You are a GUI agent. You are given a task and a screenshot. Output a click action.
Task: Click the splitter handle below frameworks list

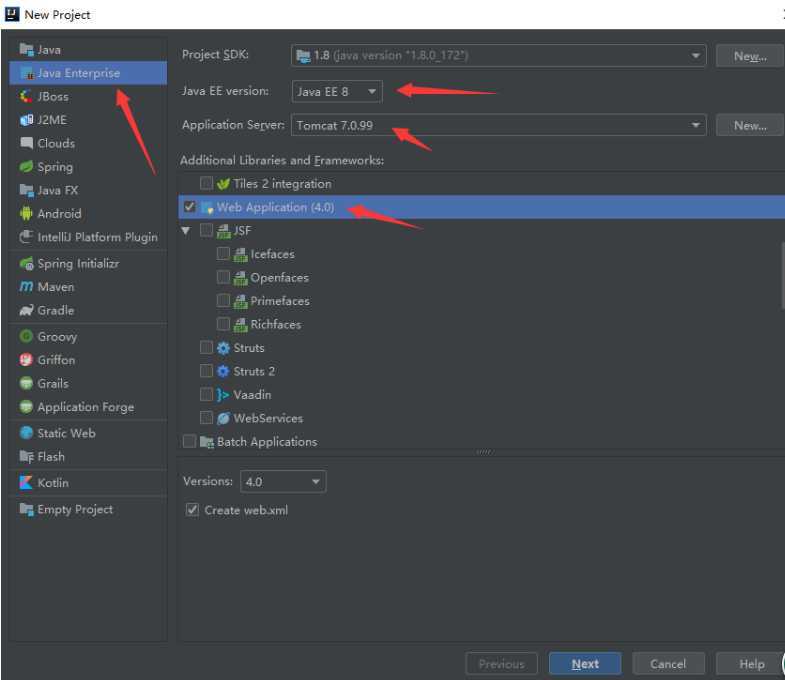point(483,452)
